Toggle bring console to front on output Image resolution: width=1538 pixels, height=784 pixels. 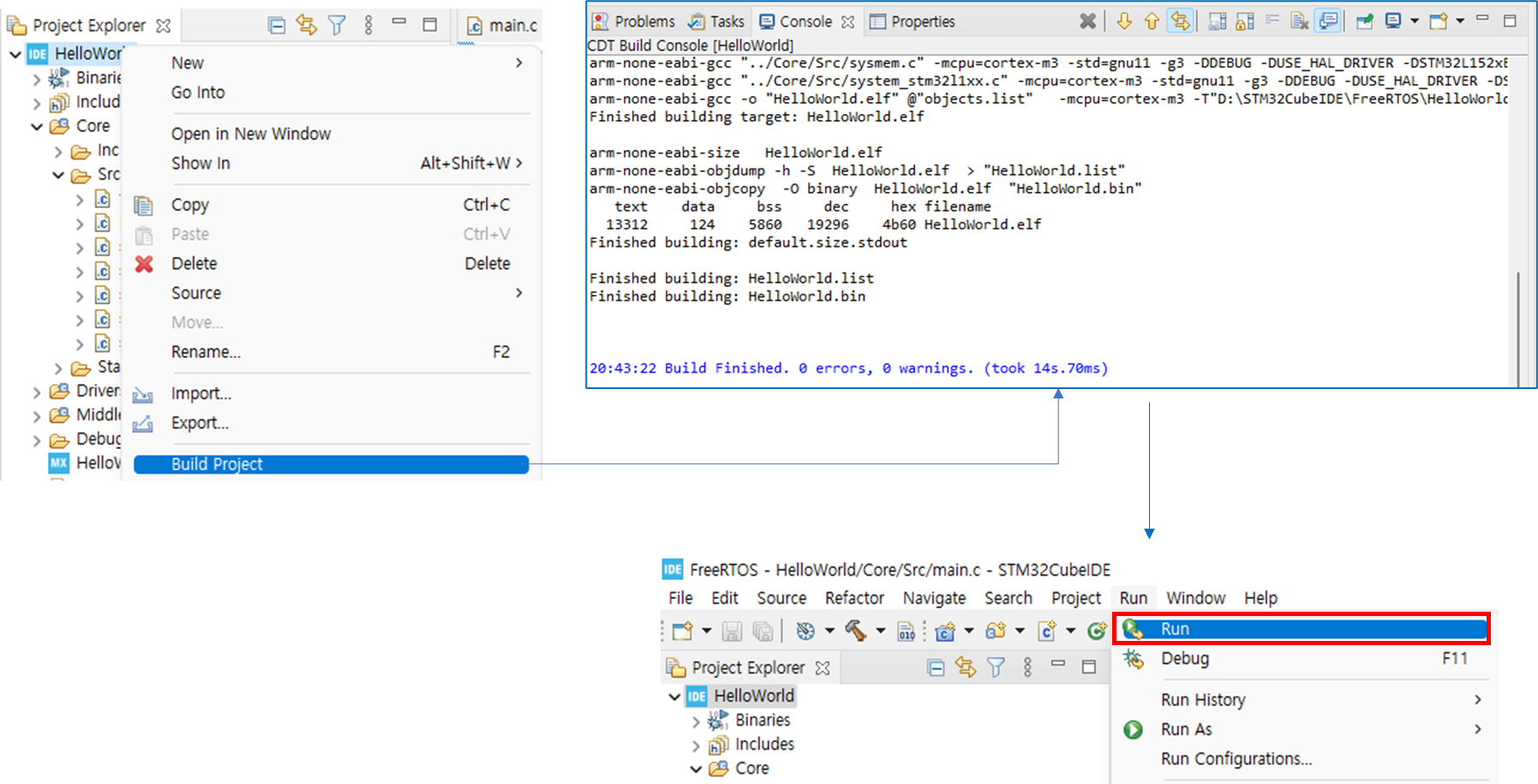point(1327,21)
